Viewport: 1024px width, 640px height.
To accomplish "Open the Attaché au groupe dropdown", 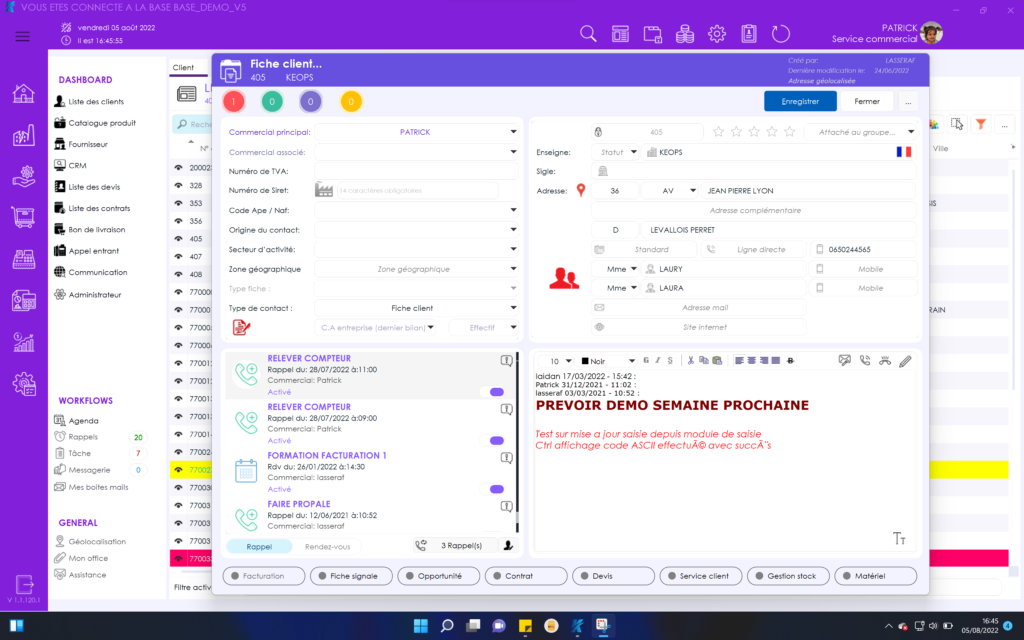I will pyautogui.click(x=861, y=132).
